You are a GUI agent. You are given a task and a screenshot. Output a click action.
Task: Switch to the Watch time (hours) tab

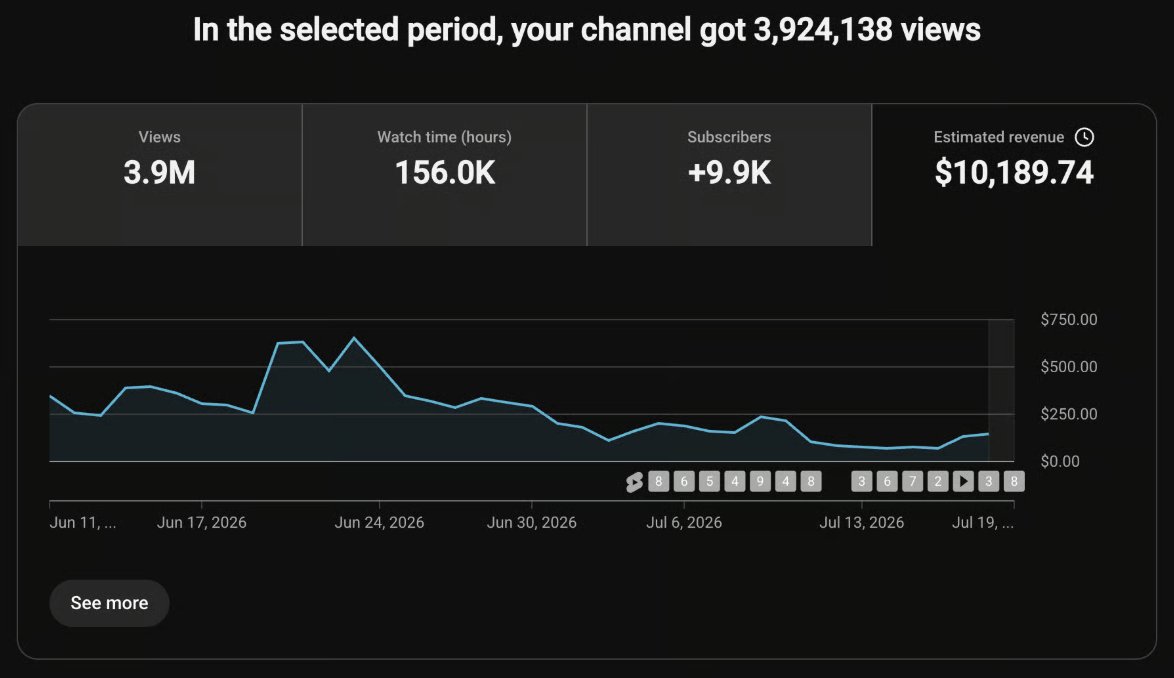(445, 175)
